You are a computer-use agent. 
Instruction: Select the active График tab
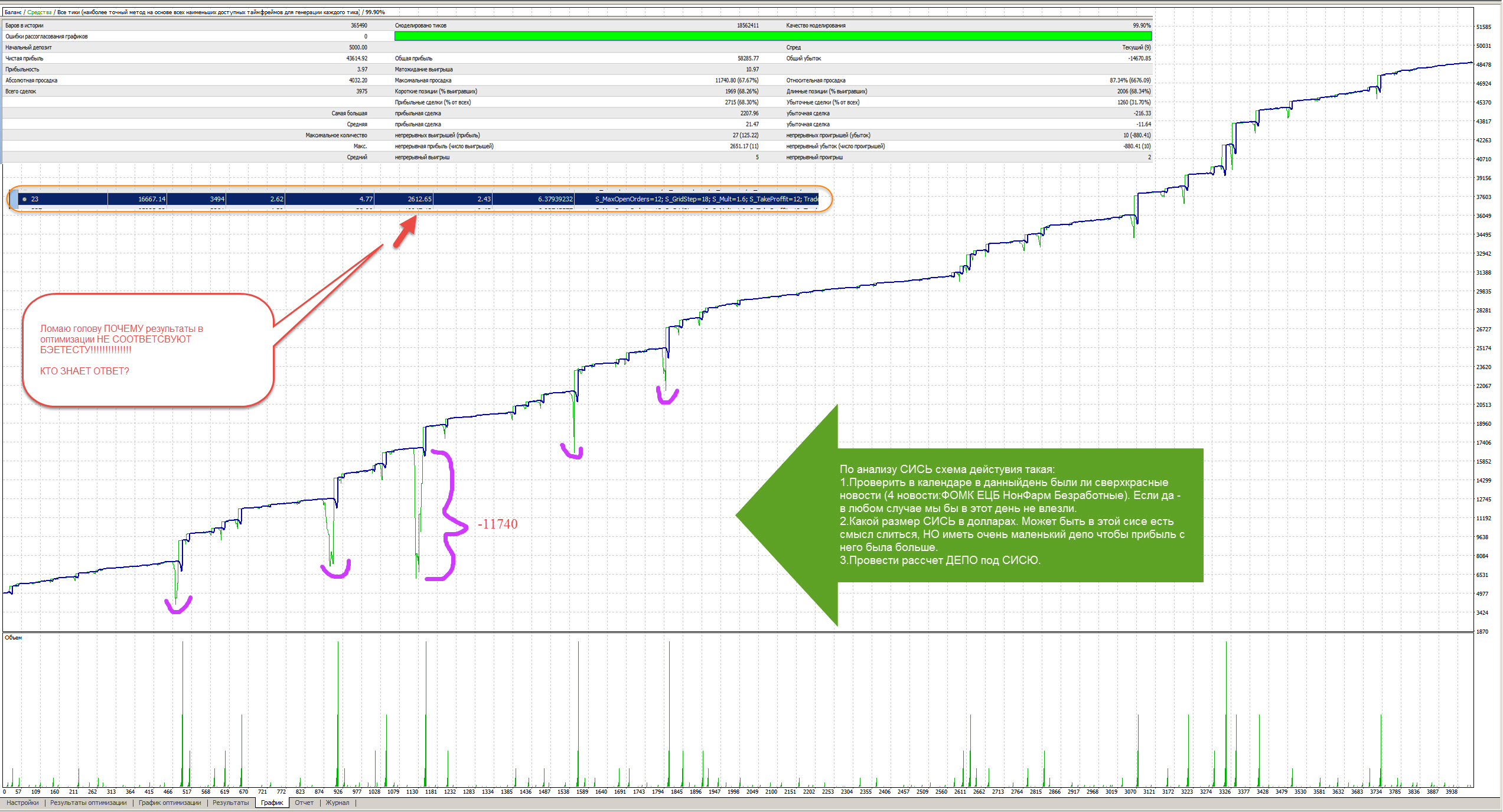tap(272, 803)
